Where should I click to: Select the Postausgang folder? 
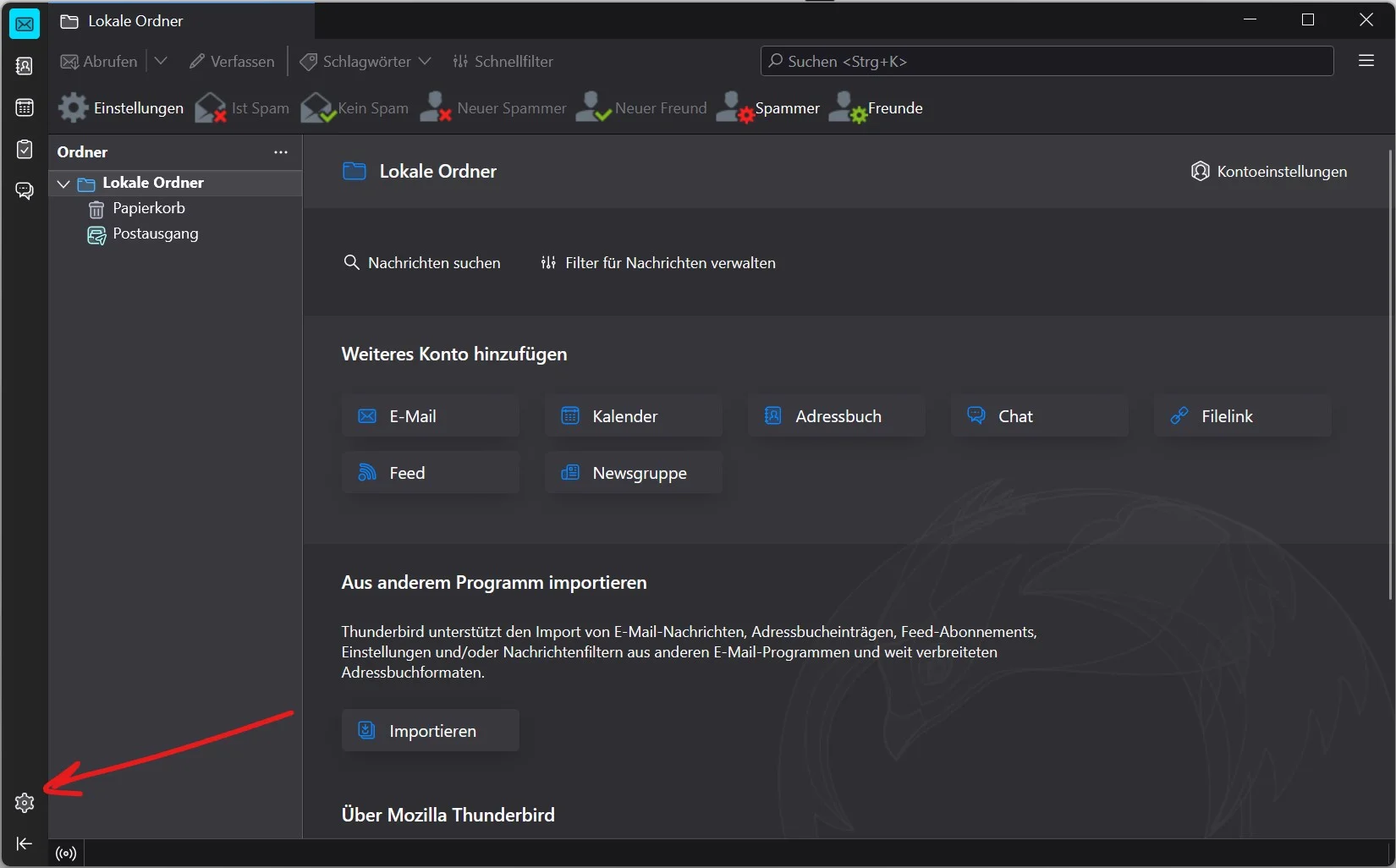[x=175, y=233]
